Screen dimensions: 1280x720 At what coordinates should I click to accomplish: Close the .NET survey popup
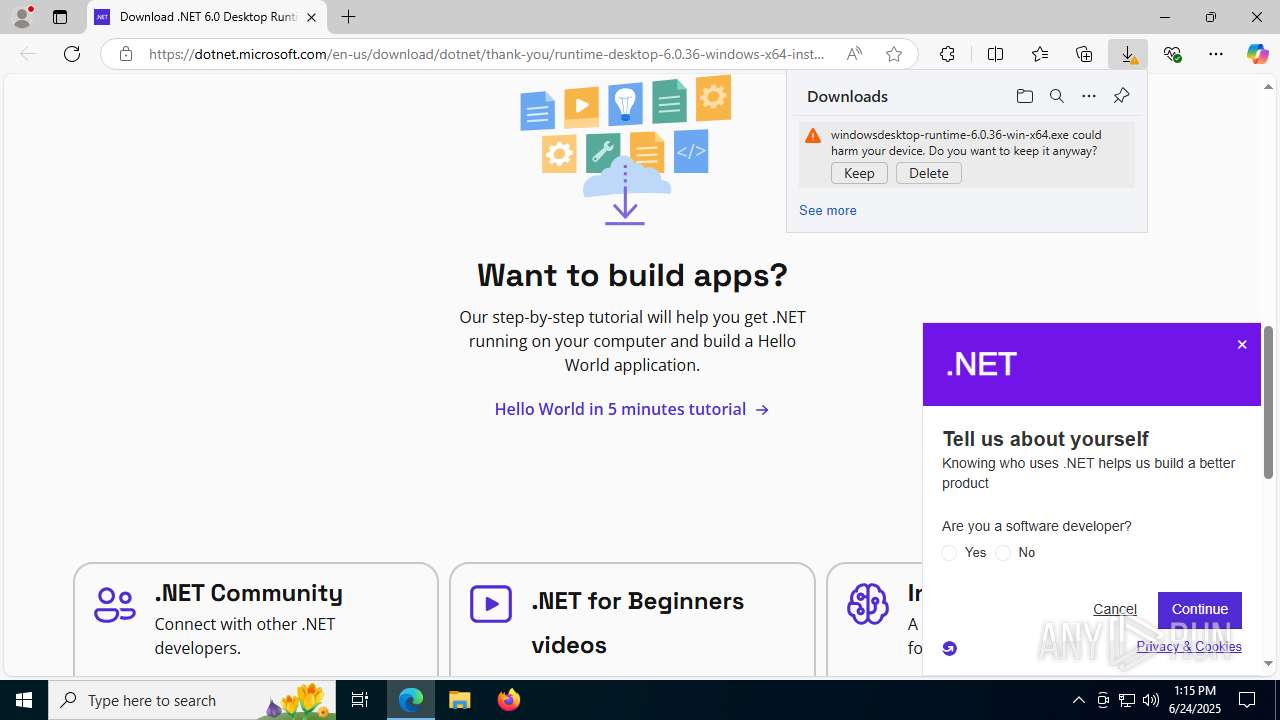click(x=1242, y=345)
